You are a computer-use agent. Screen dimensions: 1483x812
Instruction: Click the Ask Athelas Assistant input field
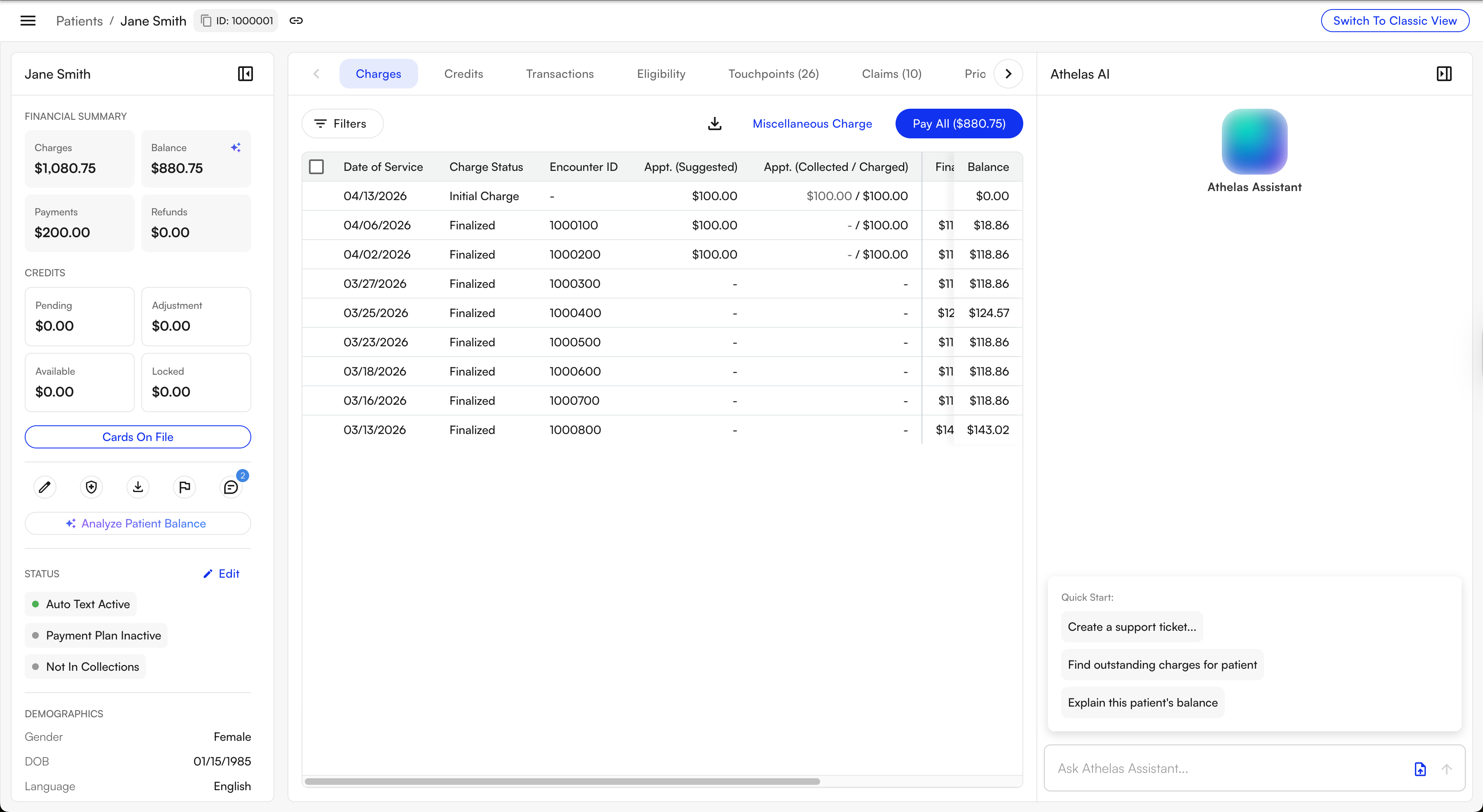tap(1209, 768)
